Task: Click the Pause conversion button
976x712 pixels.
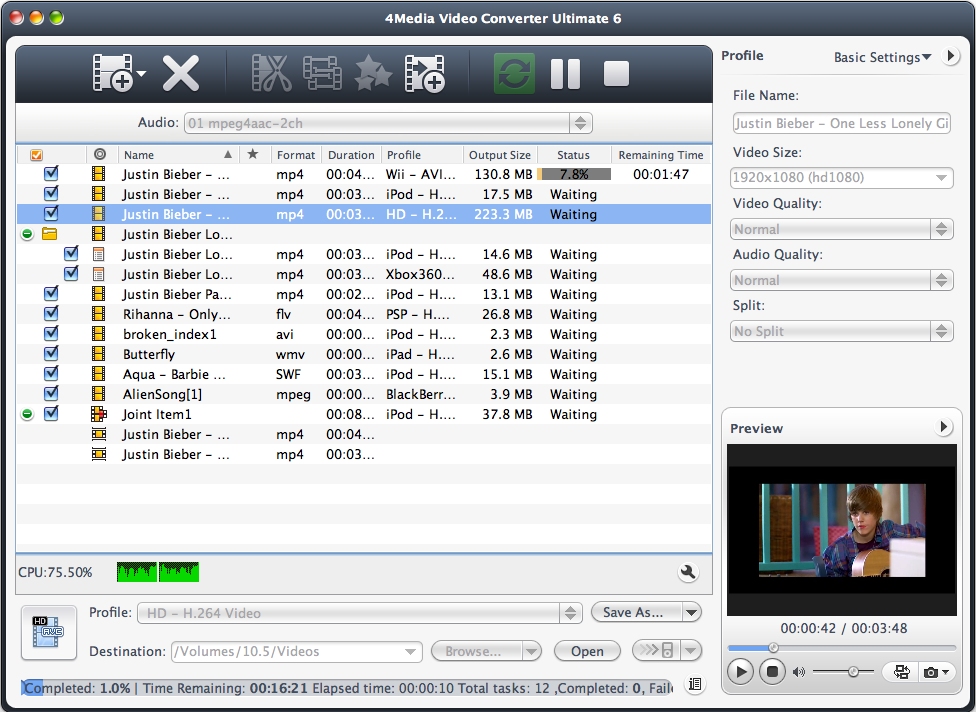Action: tap(565, 73)
